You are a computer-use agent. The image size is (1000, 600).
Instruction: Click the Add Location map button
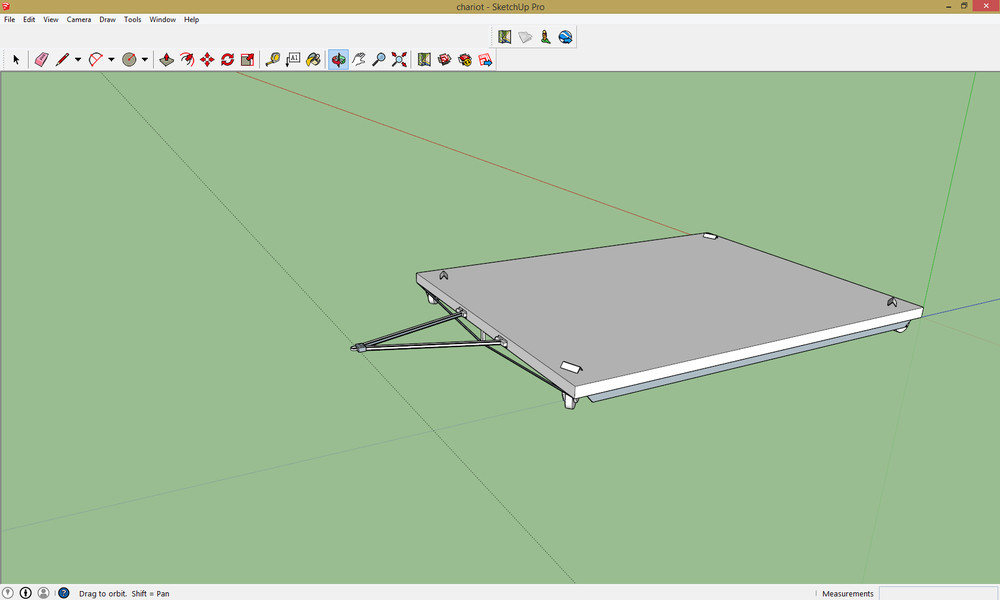tap(504, 37)
